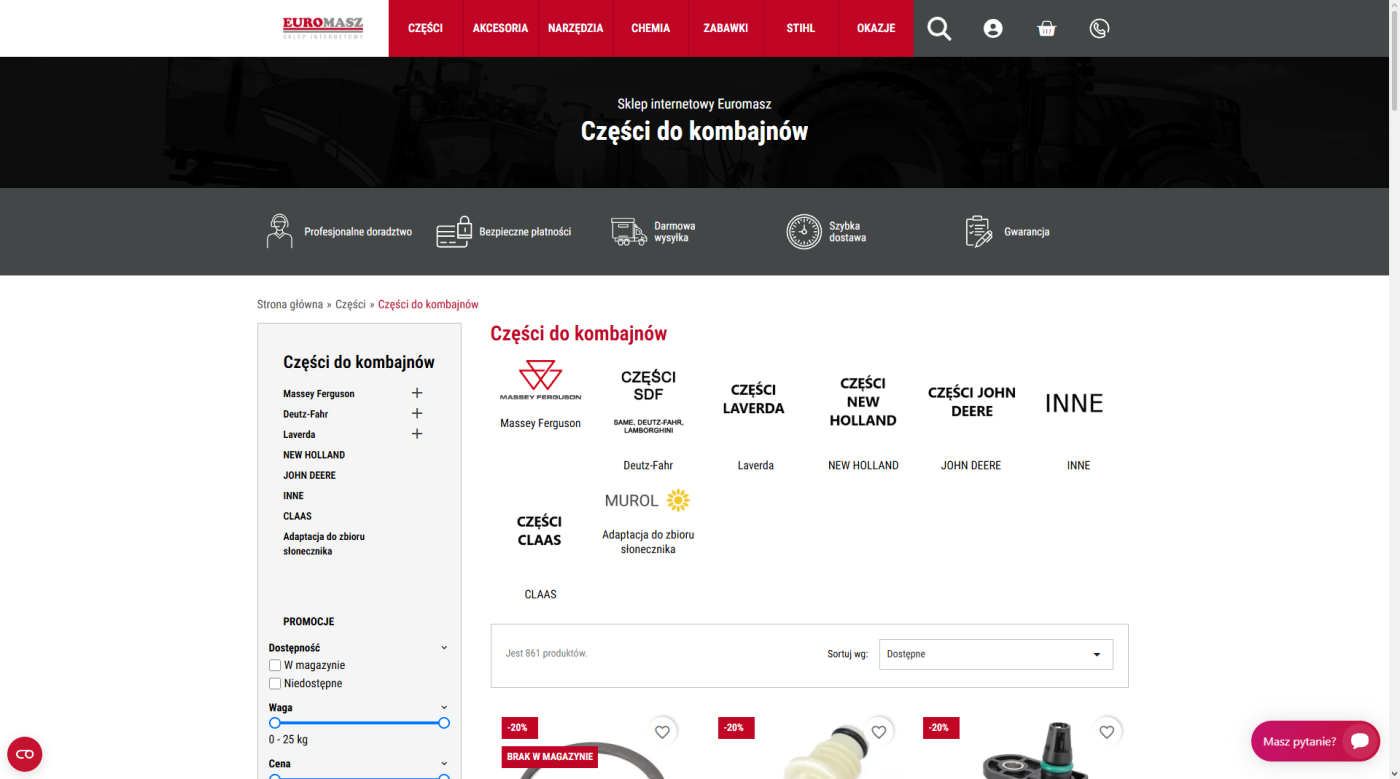Image resolution: width=1400 pixels, height=779 pixels.
Task: Collapse the Cena filter chevron
Action: click(444, 764)
